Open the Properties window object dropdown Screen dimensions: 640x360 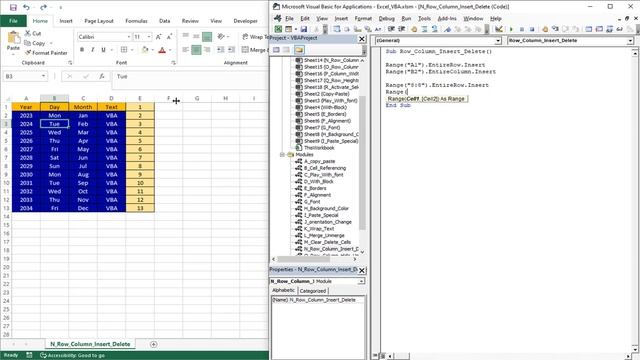tap(361, 281)
